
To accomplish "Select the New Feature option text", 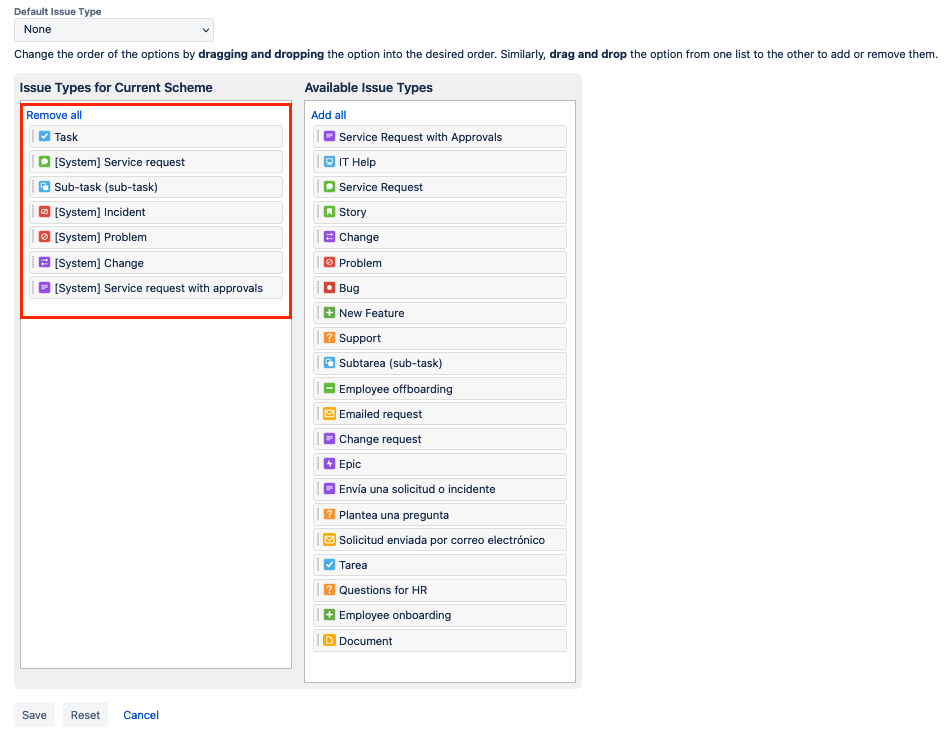I will 372,313.
